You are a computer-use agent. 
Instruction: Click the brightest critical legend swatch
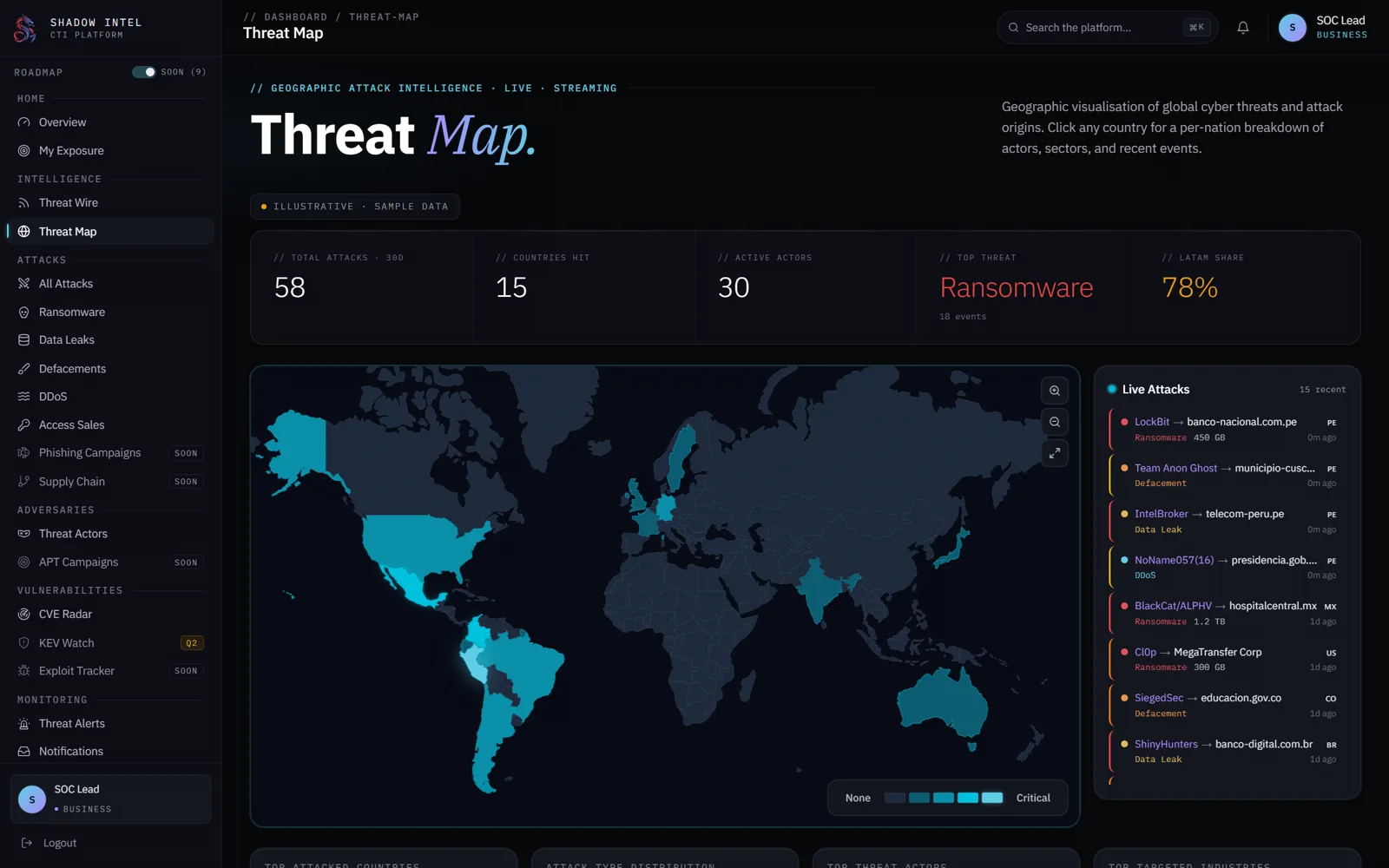pyautogui.click(x=992, y=798)
